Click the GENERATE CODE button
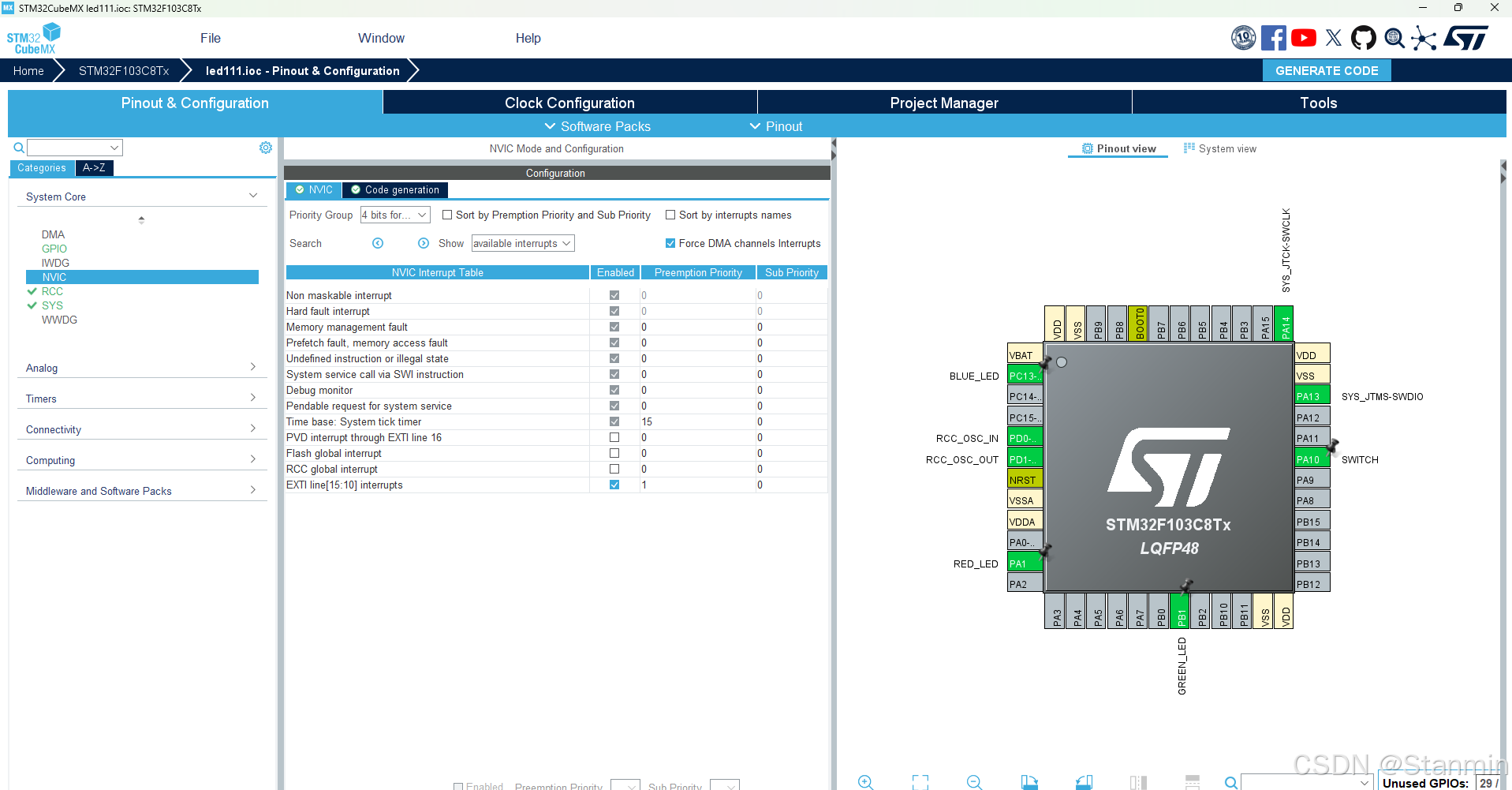Viewport: 1512px width, 790px height. click(x=1327, y=70)
